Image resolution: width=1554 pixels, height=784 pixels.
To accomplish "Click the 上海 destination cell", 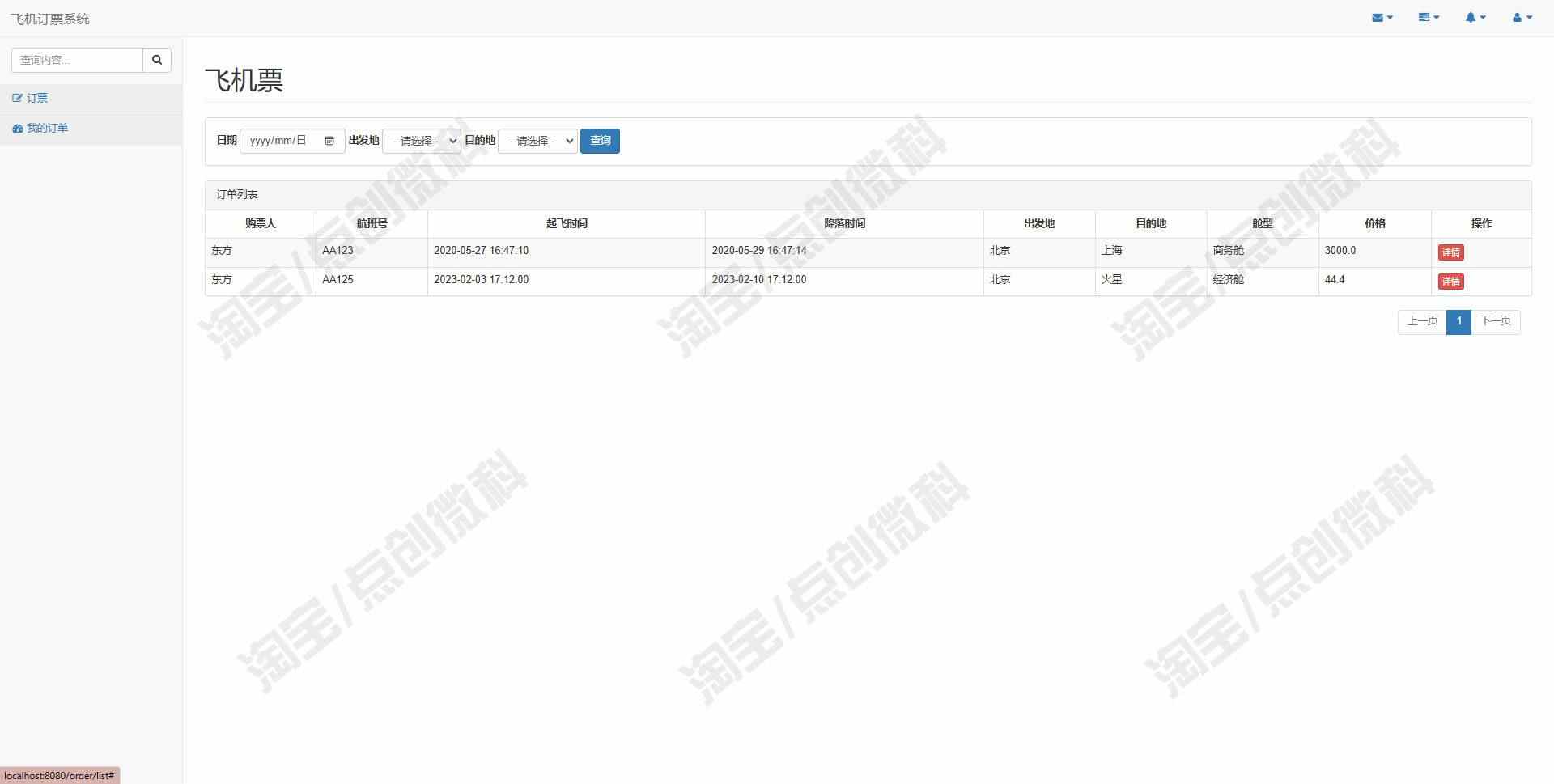I will coord(1151,252).
